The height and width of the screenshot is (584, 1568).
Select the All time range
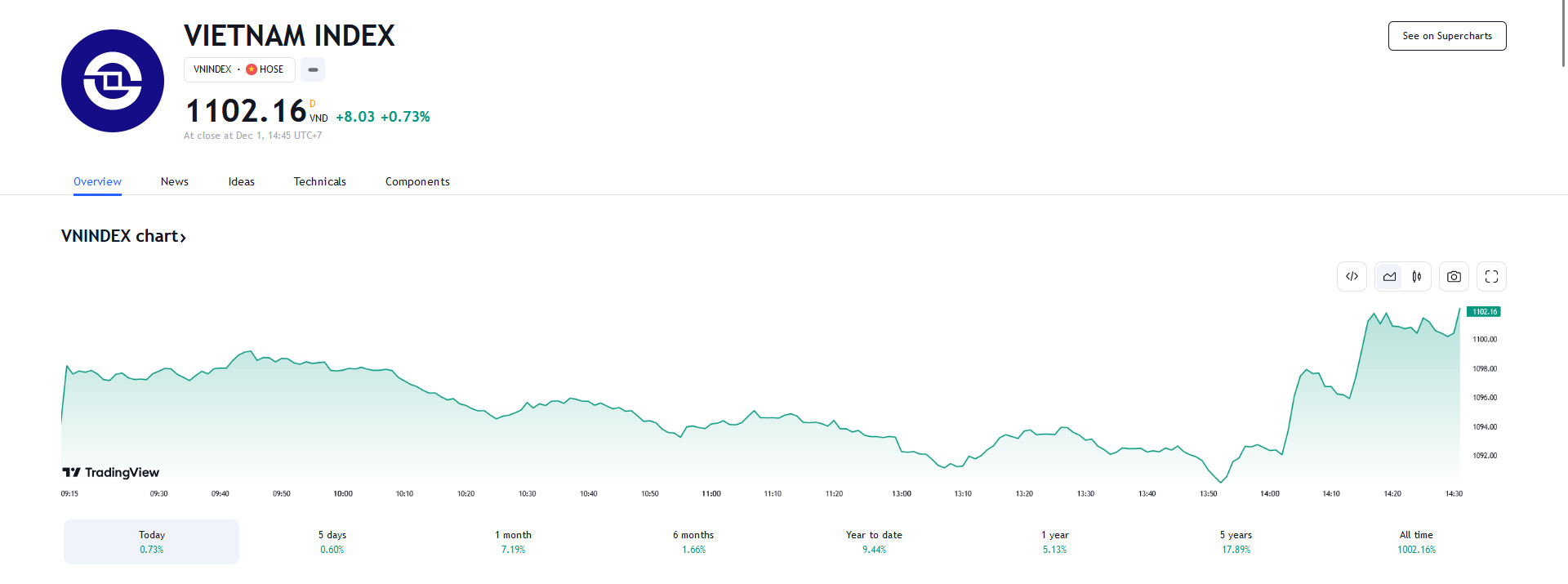1416,542
